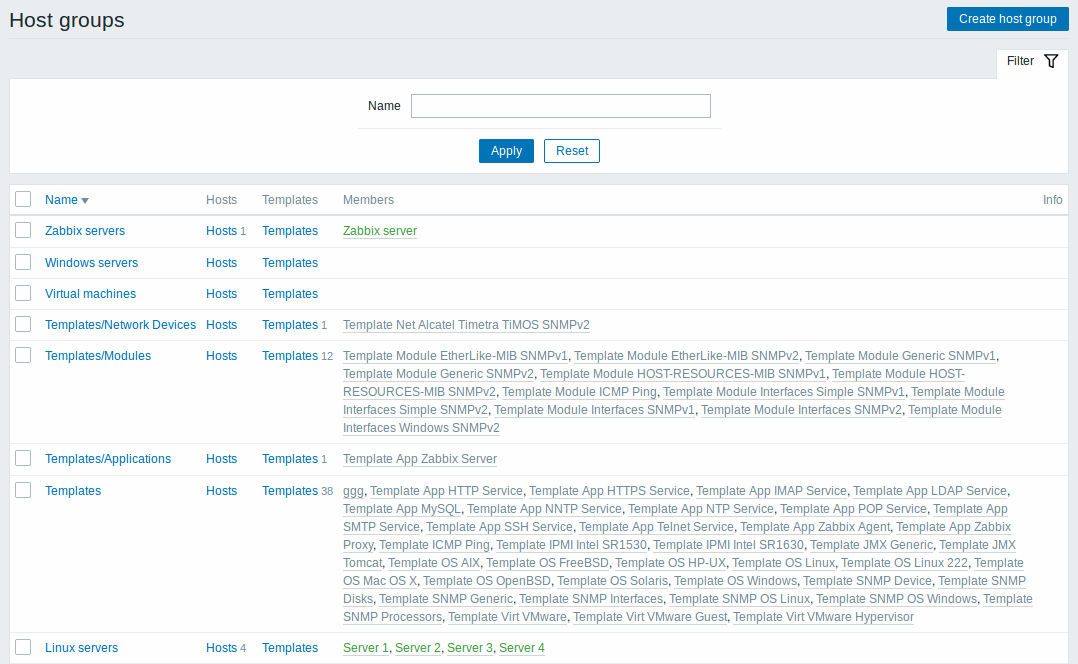Open the Zabbix server member host
The height and width of the screenshot is (664, 1078).
click(380, 231)
